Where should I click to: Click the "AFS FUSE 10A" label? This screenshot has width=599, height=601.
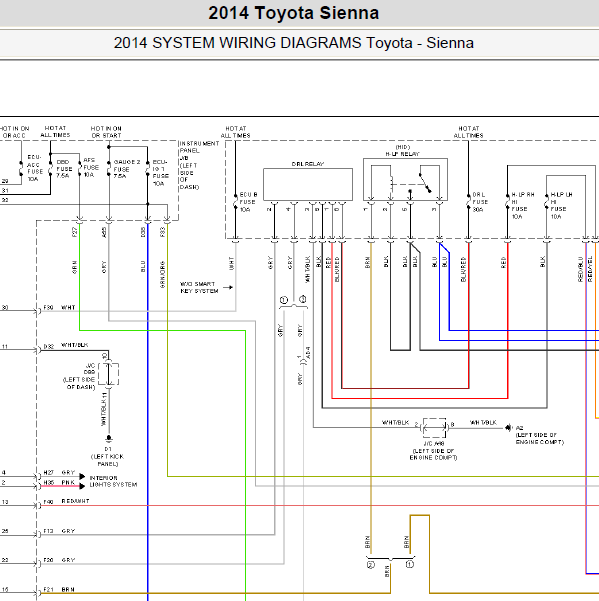click(x=91, y=167)
